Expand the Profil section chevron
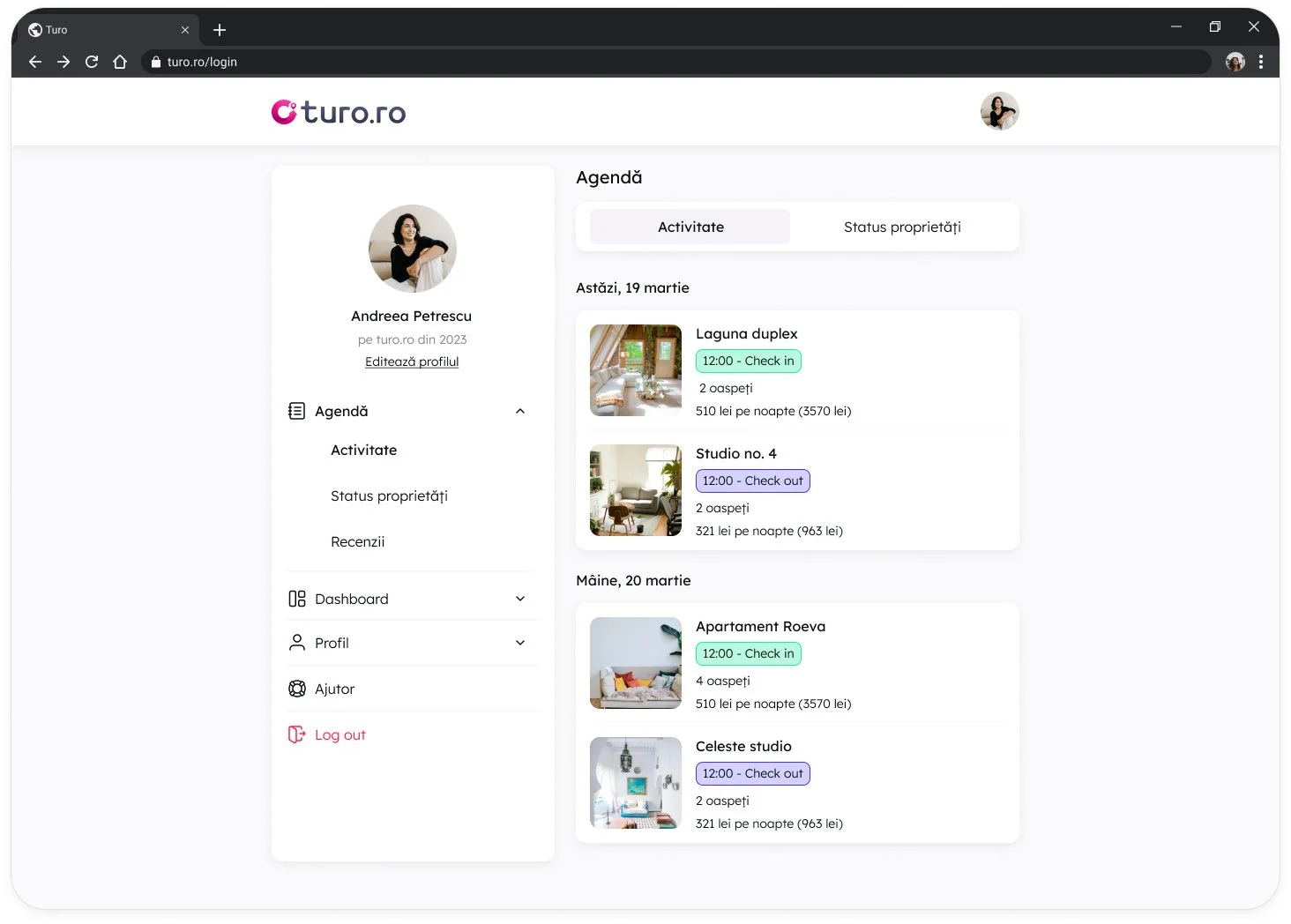Image resolution: width=1291 pixels, height=924 pixels. pyautogui.click(x=520, y=643)
